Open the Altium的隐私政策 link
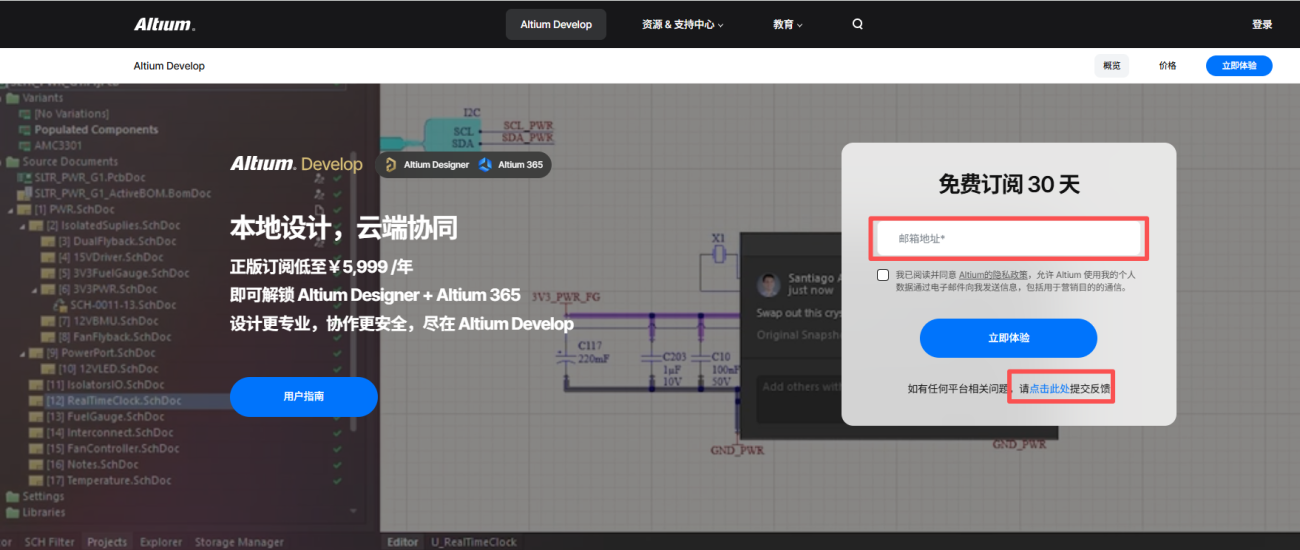 pos(995,275)
